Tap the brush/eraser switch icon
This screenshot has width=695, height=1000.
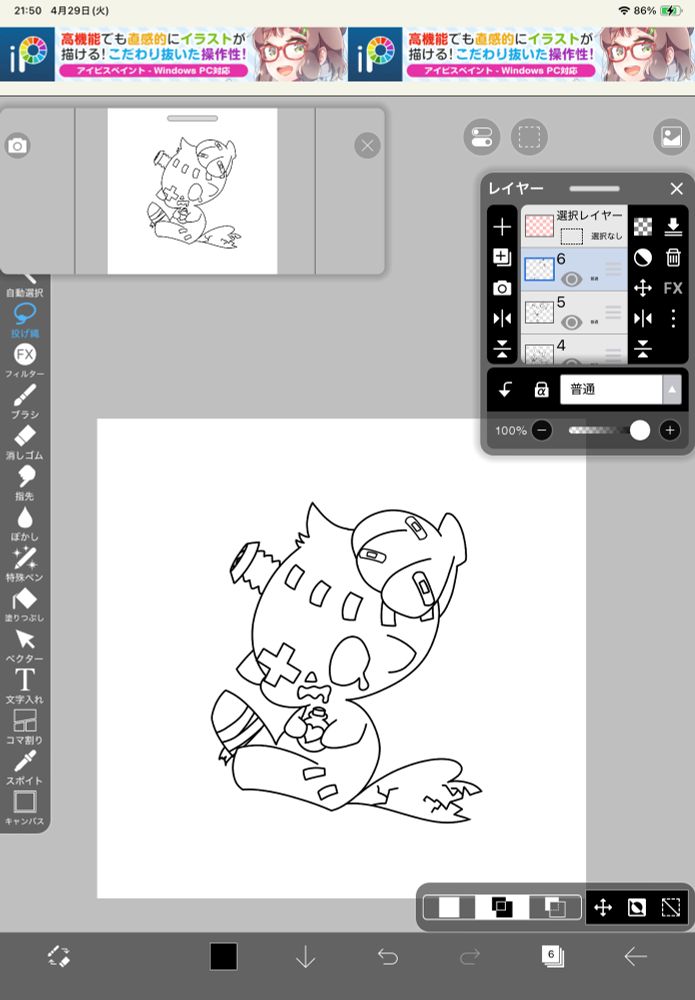pyautogui.click(x=59, y=957)
